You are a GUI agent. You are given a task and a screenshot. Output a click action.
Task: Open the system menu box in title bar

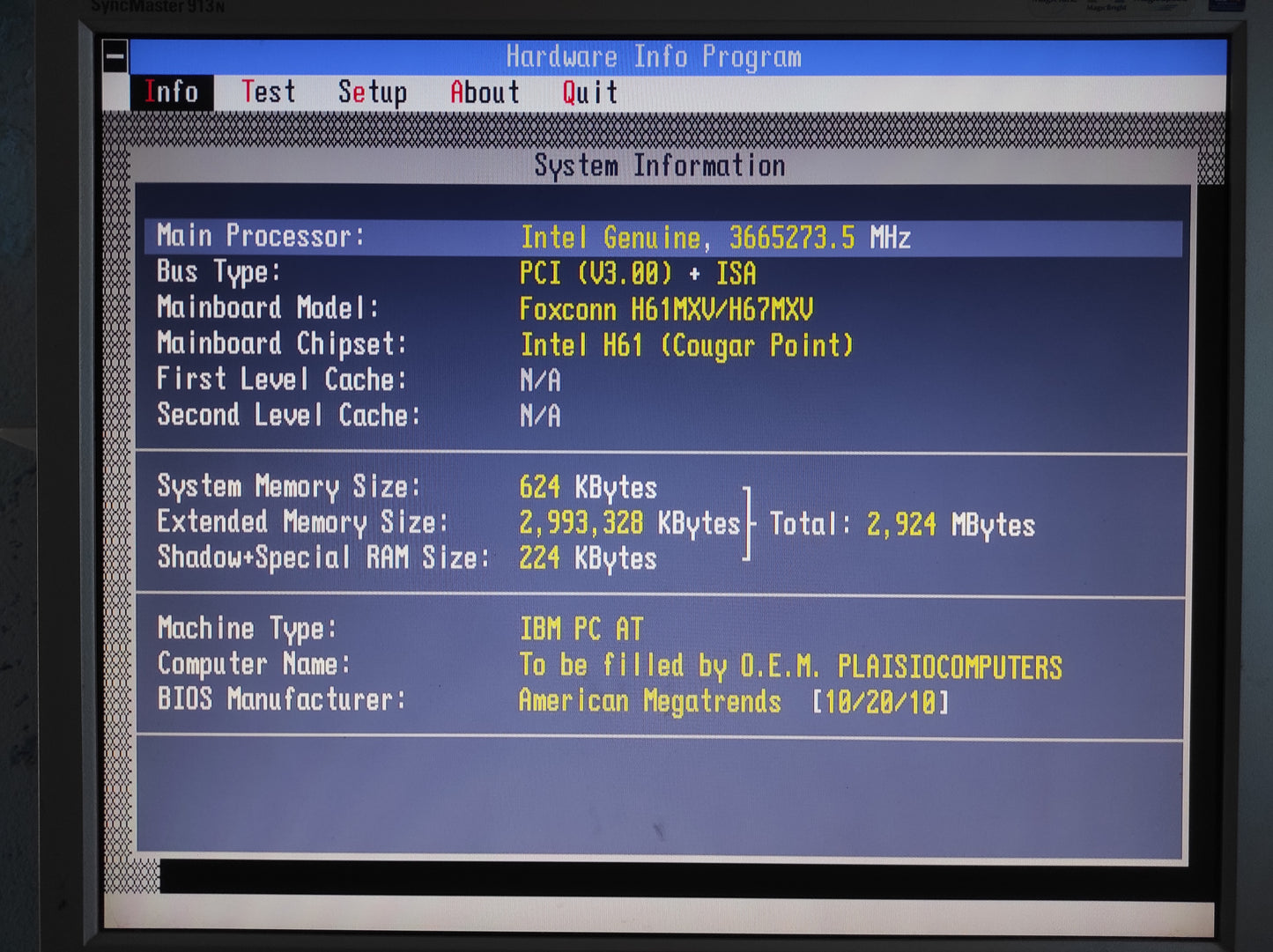115,57
